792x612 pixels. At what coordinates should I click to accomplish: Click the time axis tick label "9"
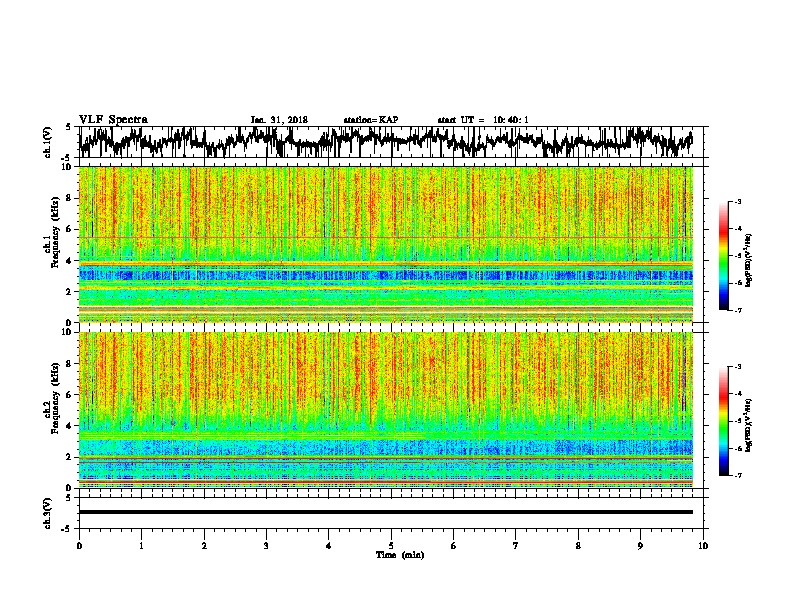click(x=640, y=546)
